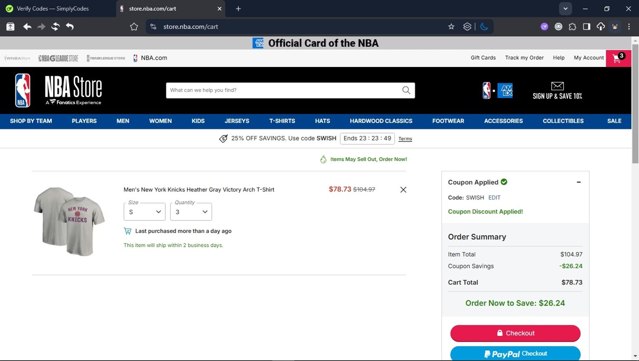Open the HARDWOOD CLASSICS menu
This screenshot has height=361, width=639.
click(x=381, y=121)
